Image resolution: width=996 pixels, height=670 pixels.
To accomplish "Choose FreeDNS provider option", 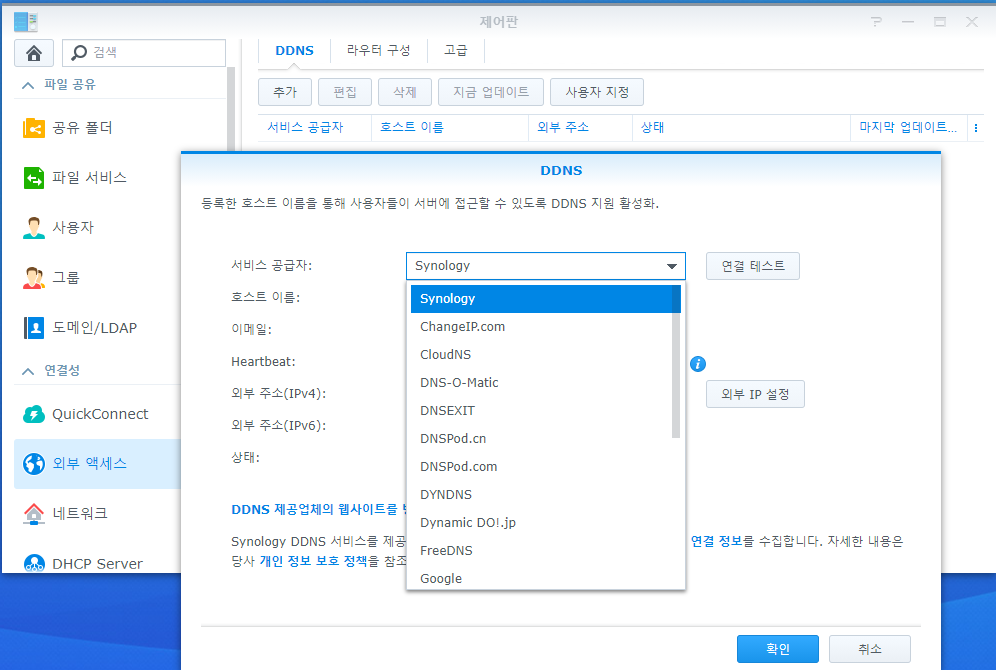I will (545, 550).
